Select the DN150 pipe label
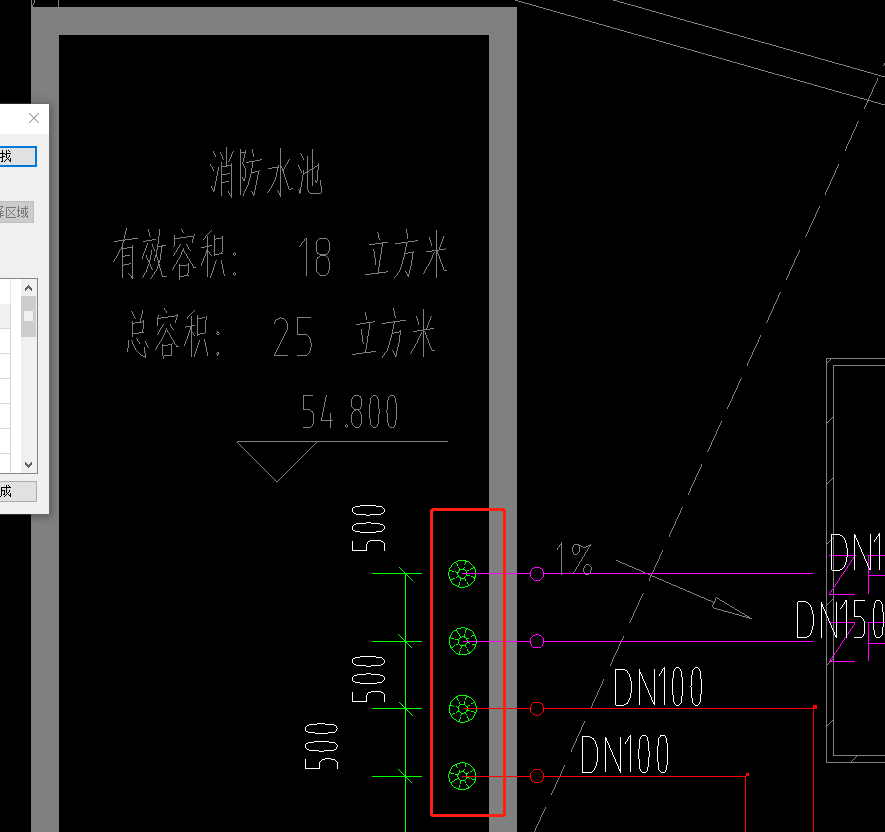 point(840,620)
